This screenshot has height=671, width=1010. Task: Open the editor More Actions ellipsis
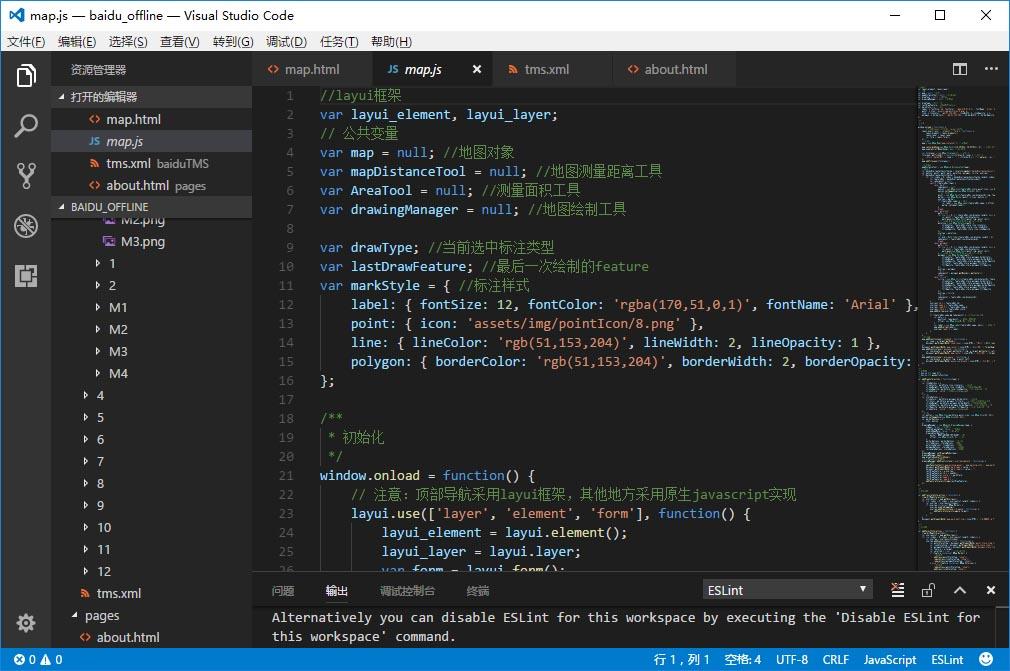991,69
